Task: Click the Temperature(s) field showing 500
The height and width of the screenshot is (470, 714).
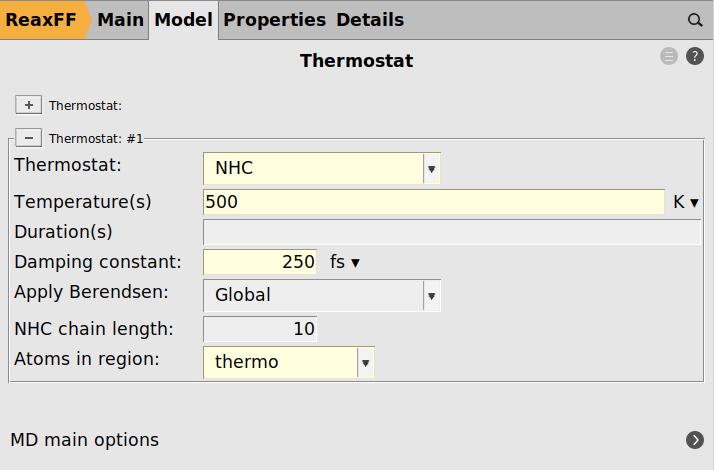Action: (x=434, y=202)
